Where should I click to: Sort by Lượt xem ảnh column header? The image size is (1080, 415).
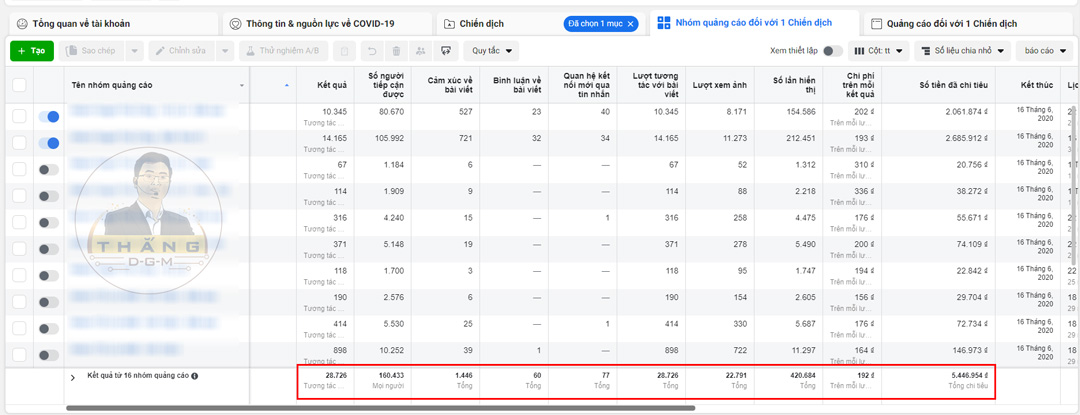coord(720,85)
